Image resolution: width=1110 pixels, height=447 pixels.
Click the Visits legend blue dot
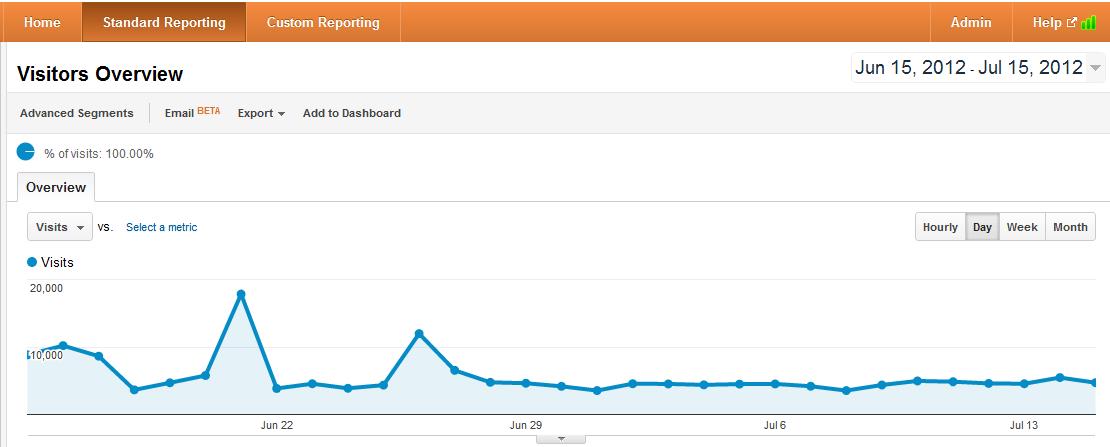(x=31, y=262)
